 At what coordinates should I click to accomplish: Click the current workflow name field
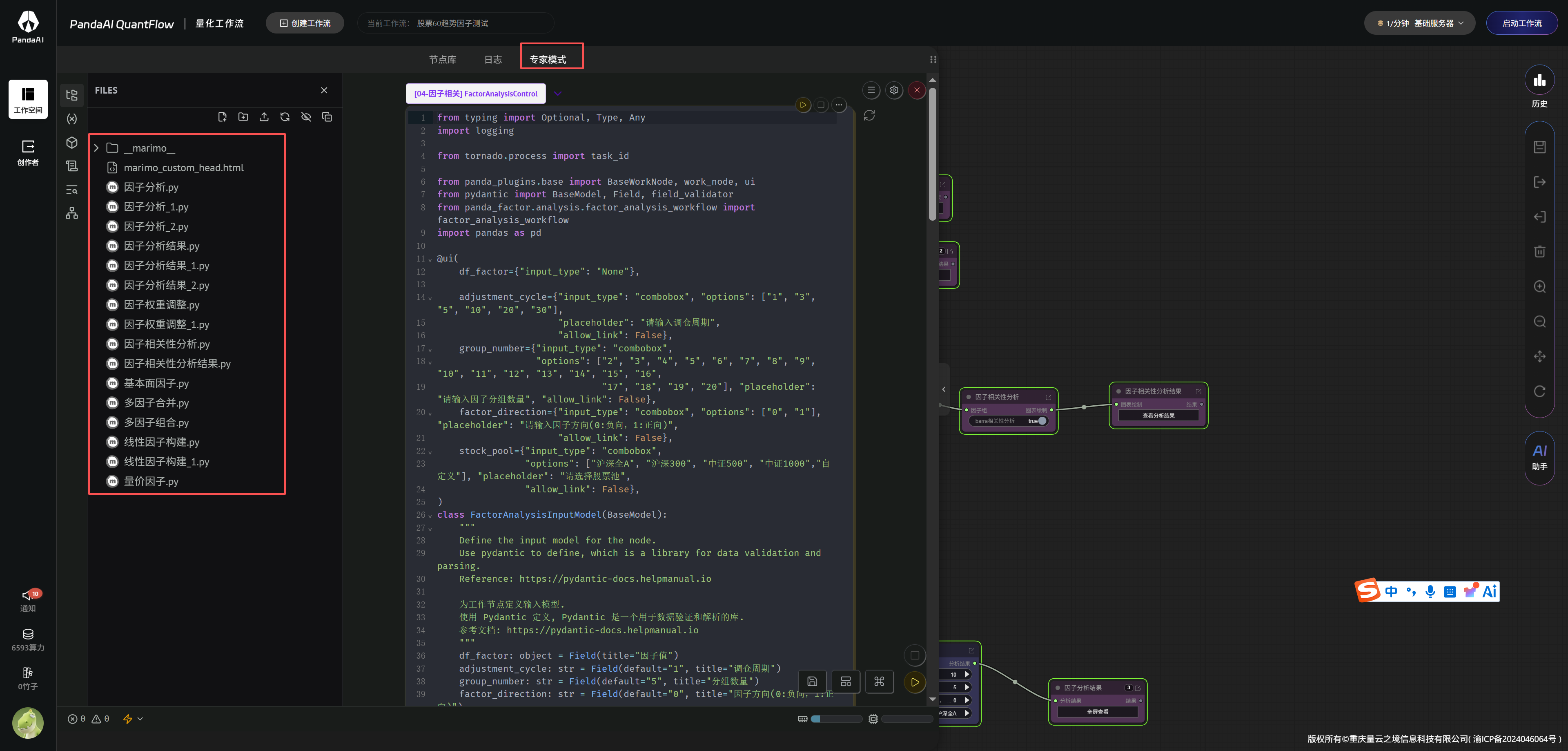455,23
